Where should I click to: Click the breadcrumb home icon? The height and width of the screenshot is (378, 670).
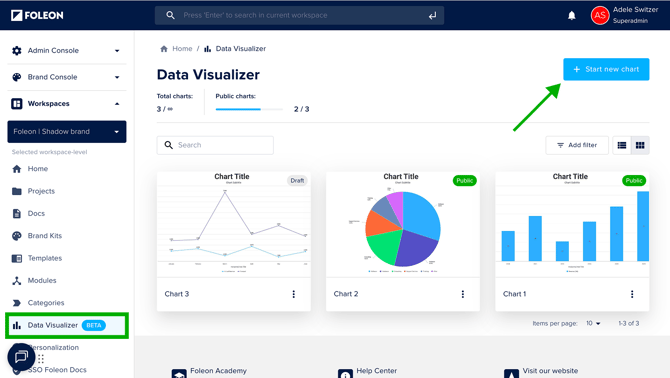tap(164, 49)
